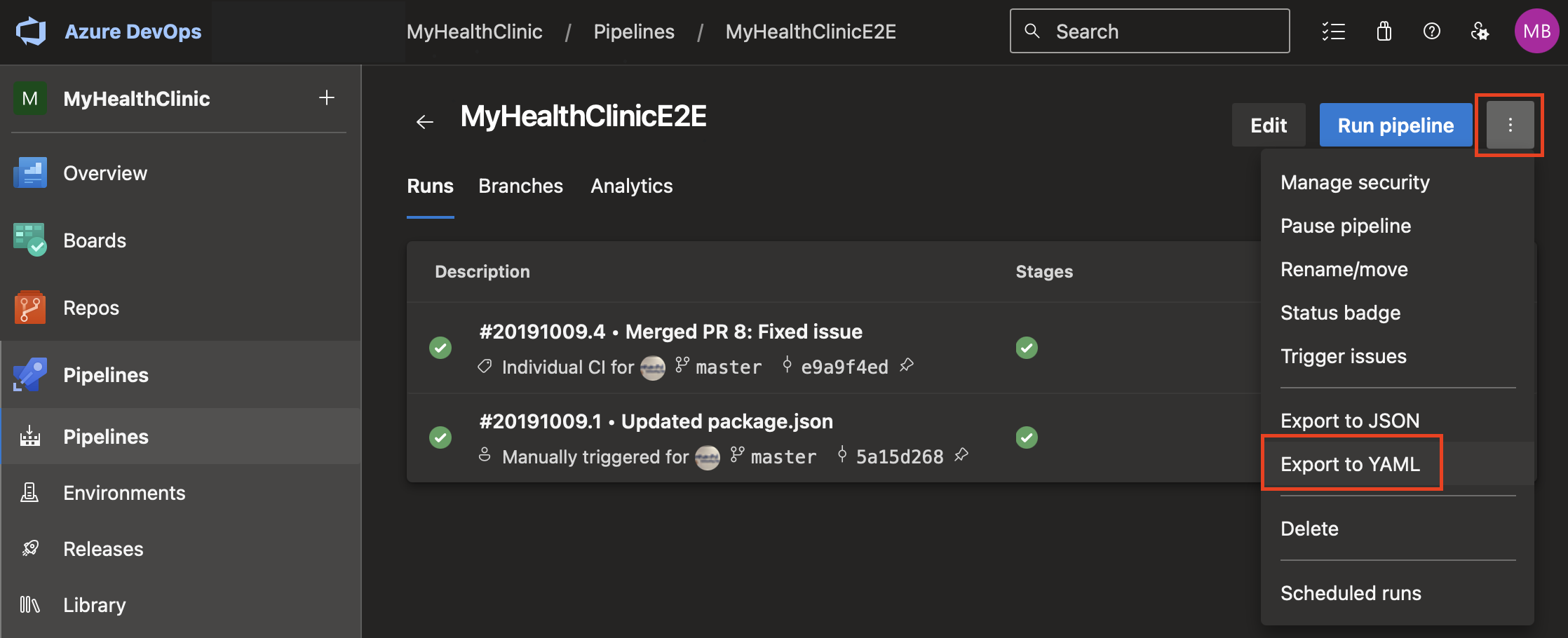
Task: Click the pin icon next to 5a15d268
Action: pos(961,455)
